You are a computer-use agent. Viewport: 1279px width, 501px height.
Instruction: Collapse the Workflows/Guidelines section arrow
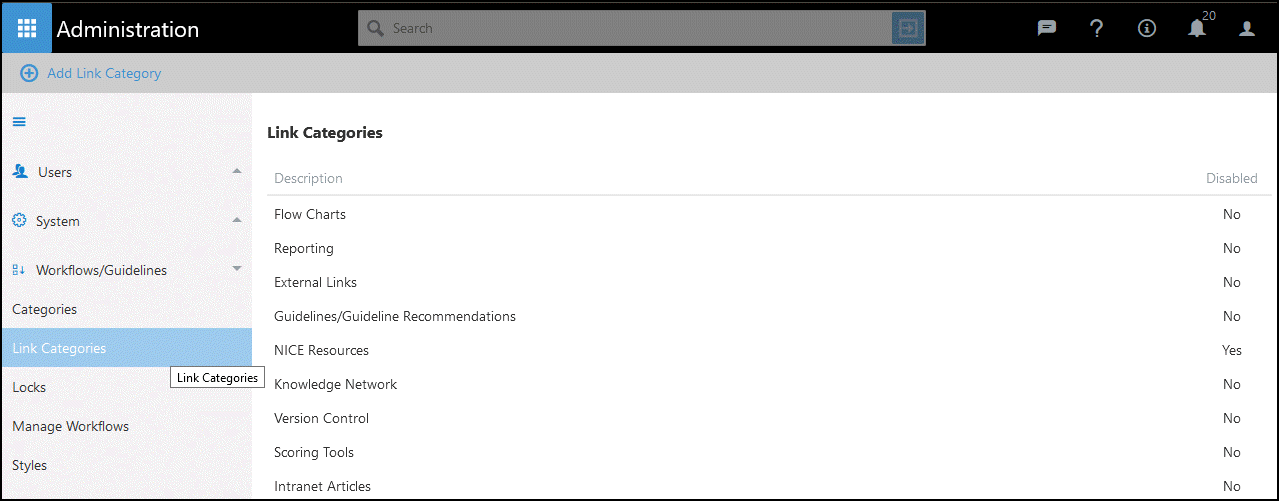[x=237, y=269]
